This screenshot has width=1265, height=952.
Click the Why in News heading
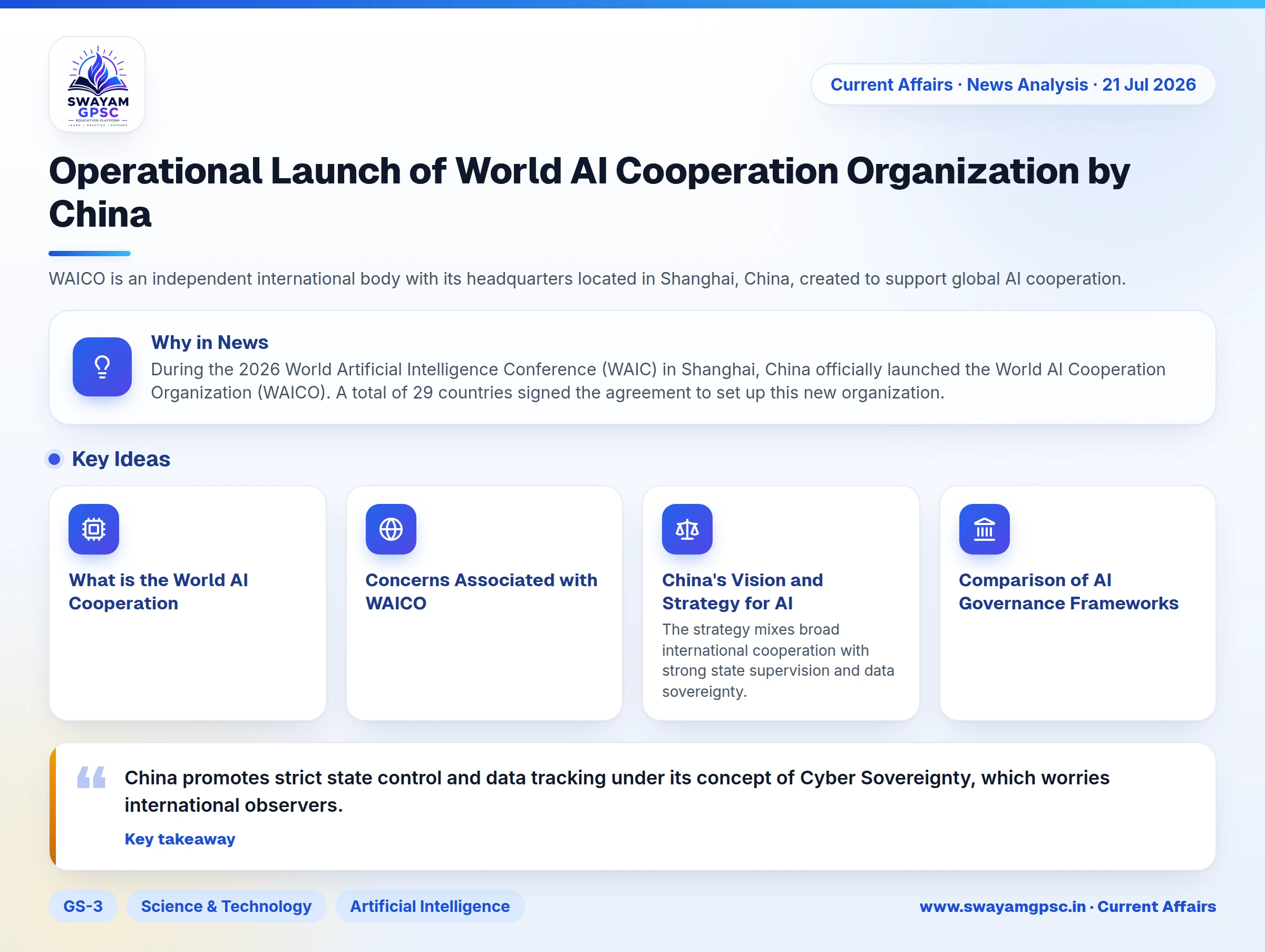coord(209,342)
